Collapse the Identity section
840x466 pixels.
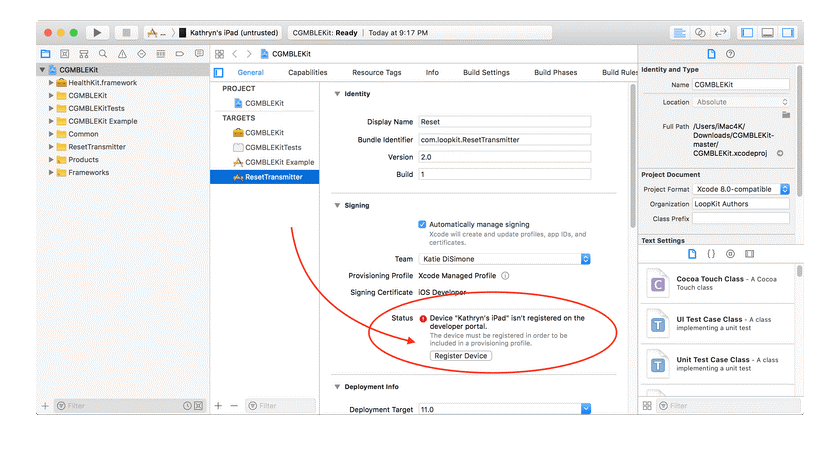tap(338, 94)
